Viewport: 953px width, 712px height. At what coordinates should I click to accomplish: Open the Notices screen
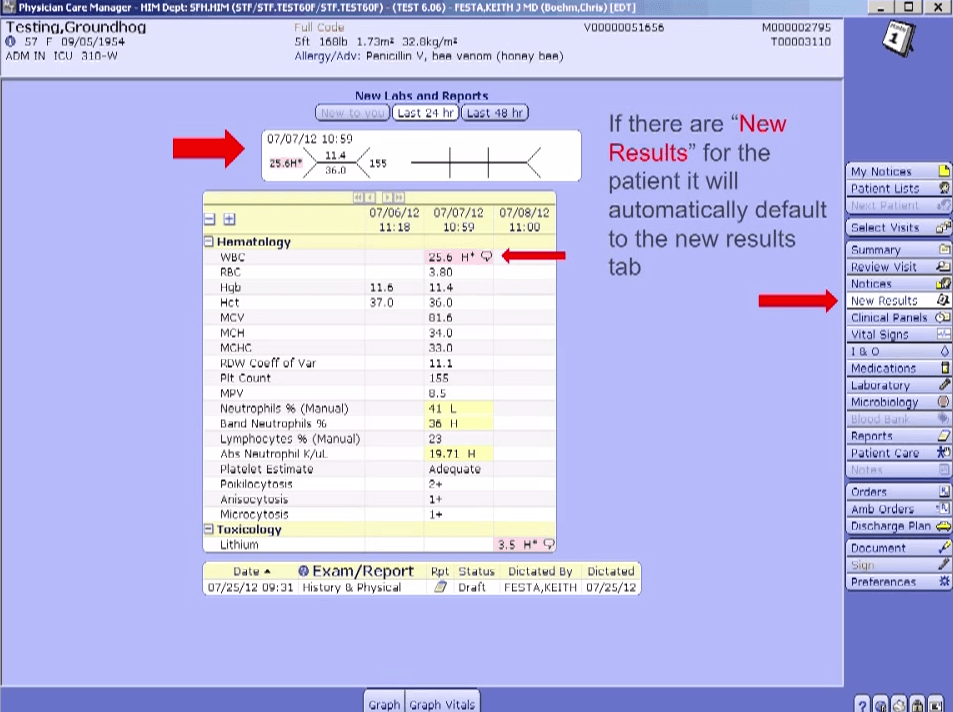tap(898, 283)
